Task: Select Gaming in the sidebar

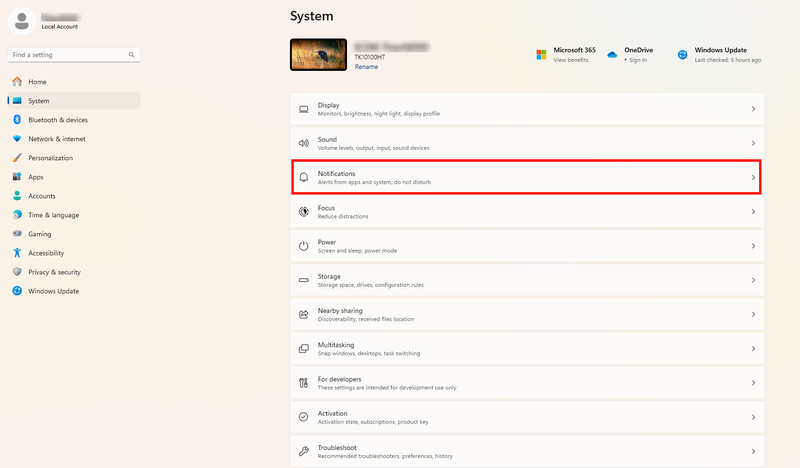Action: (x=74, y=234)
